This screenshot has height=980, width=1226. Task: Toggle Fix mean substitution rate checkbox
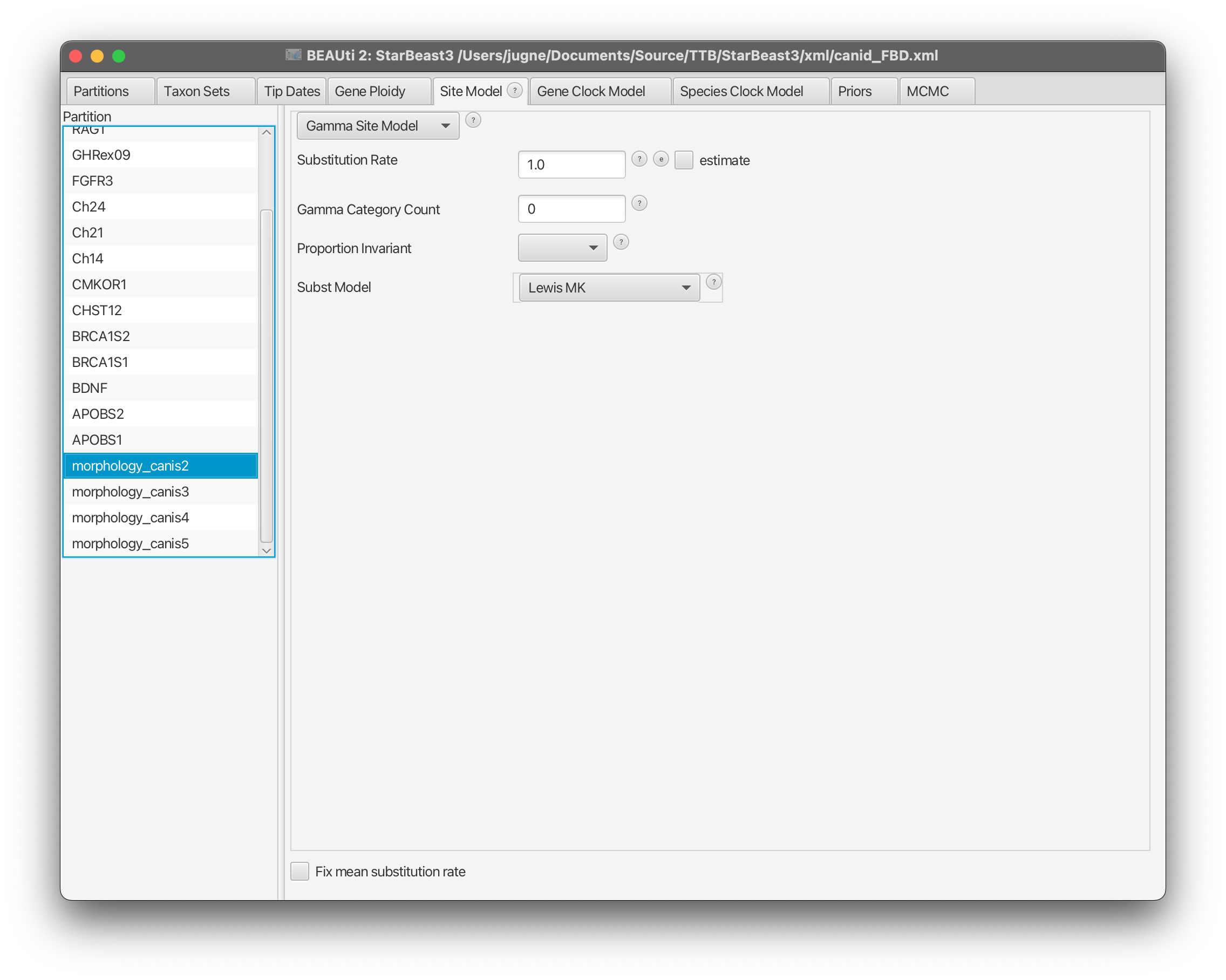tap(299, 872)
